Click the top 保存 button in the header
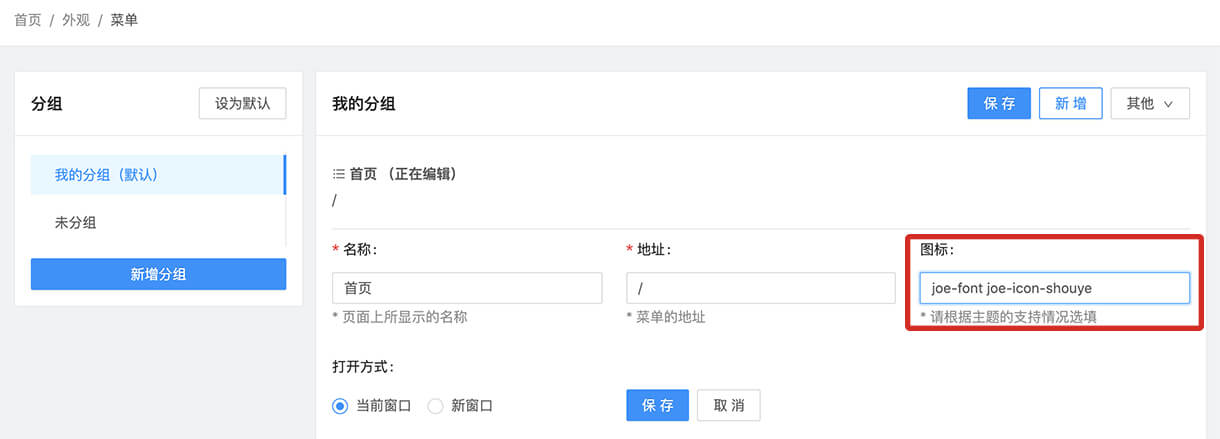 click(999, 103)
